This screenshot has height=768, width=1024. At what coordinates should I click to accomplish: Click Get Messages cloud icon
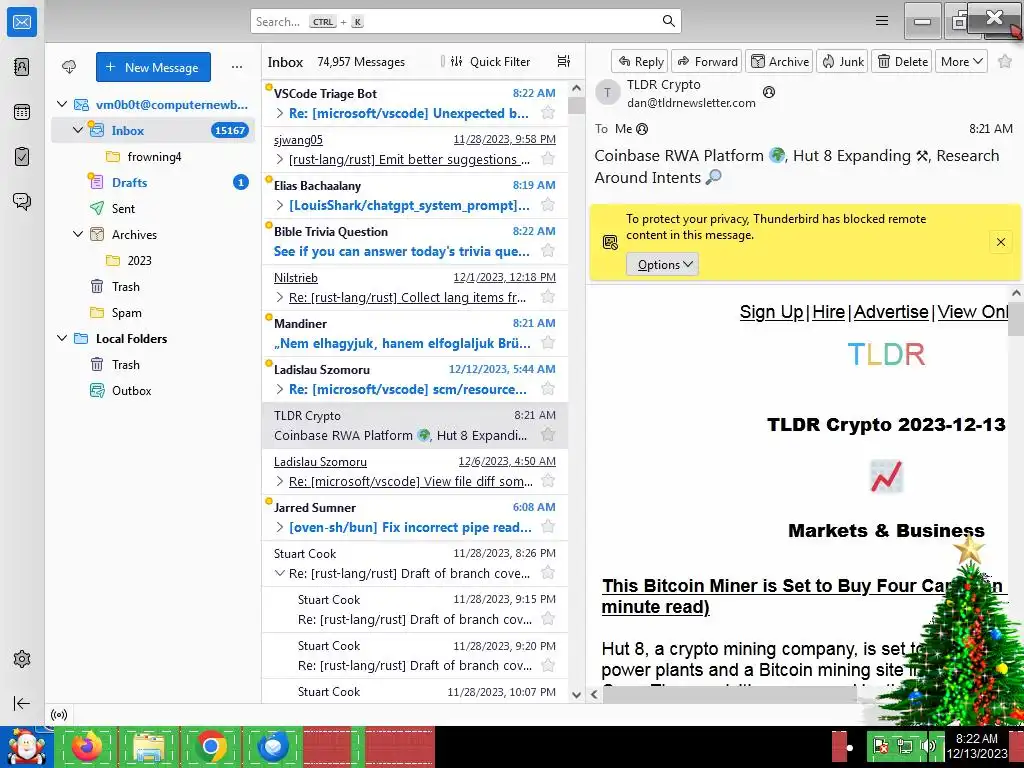69,67
